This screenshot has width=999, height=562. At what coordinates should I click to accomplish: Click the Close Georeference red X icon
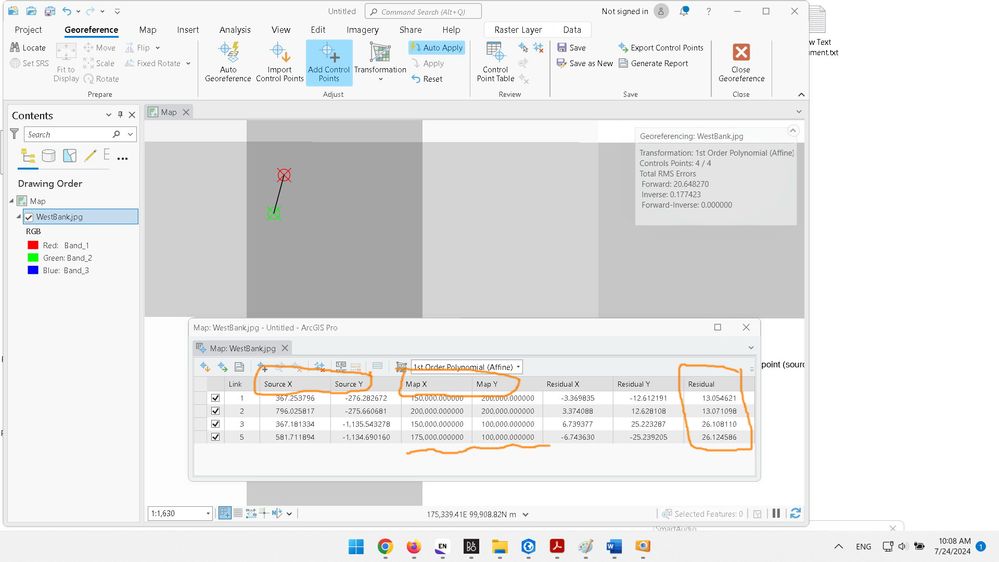point(741,52)
